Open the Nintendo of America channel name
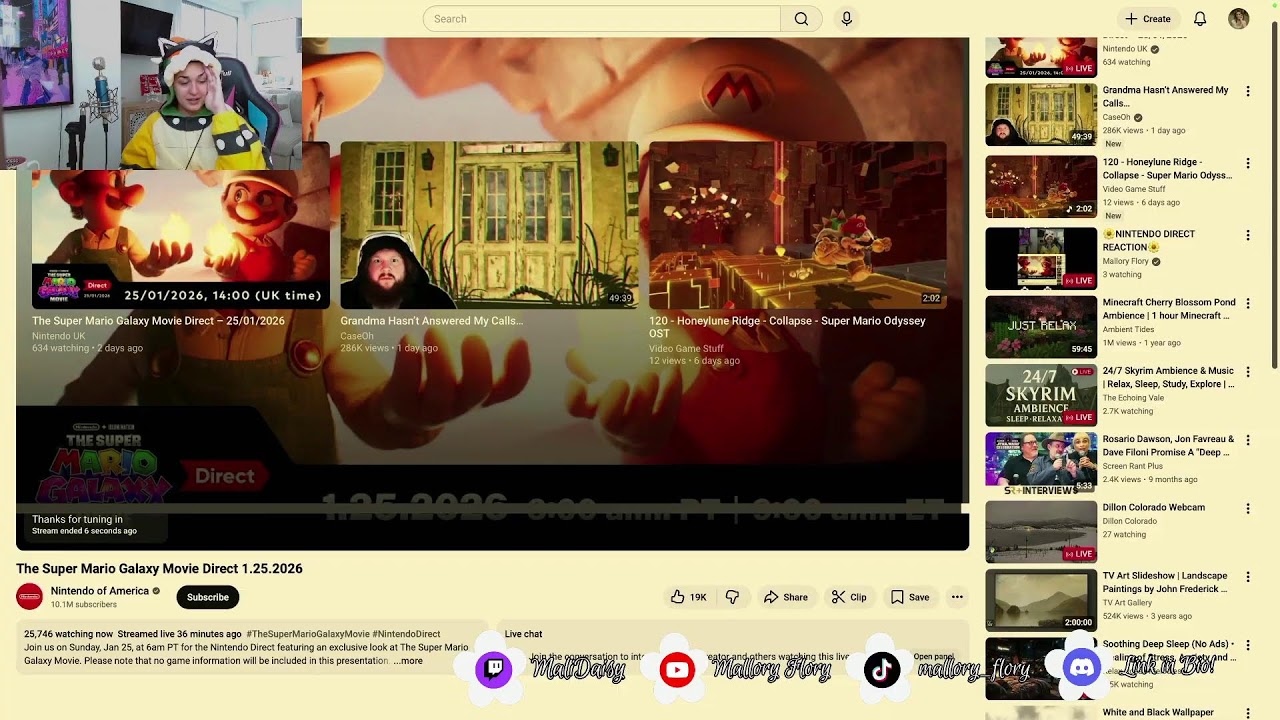 pos(99,591)
